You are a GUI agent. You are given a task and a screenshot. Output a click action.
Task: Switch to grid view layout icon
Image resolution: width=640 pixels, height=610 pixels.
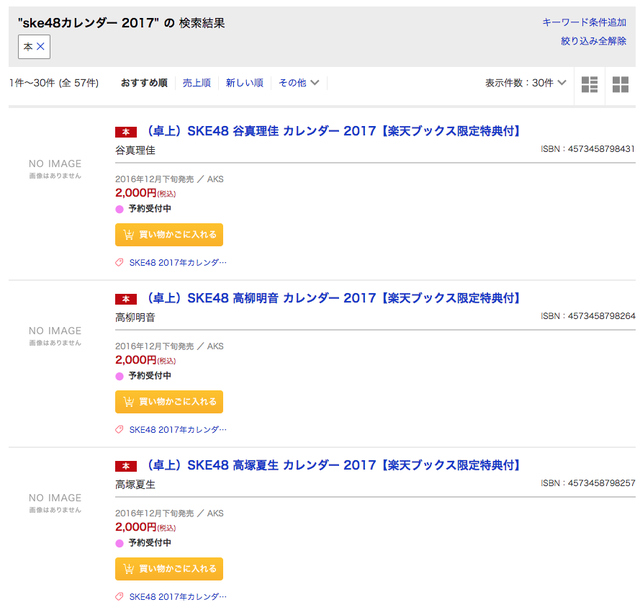pos(620,85)
